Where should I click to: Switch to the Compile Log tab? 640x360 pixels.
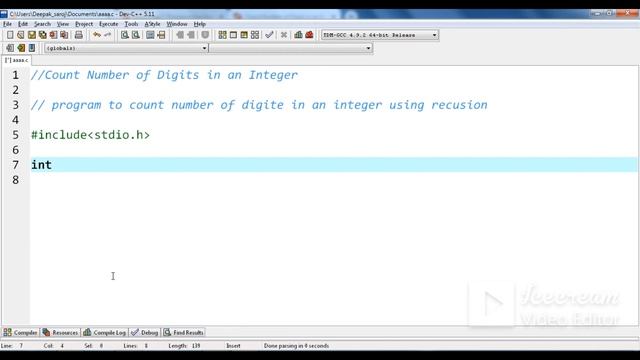104,333
